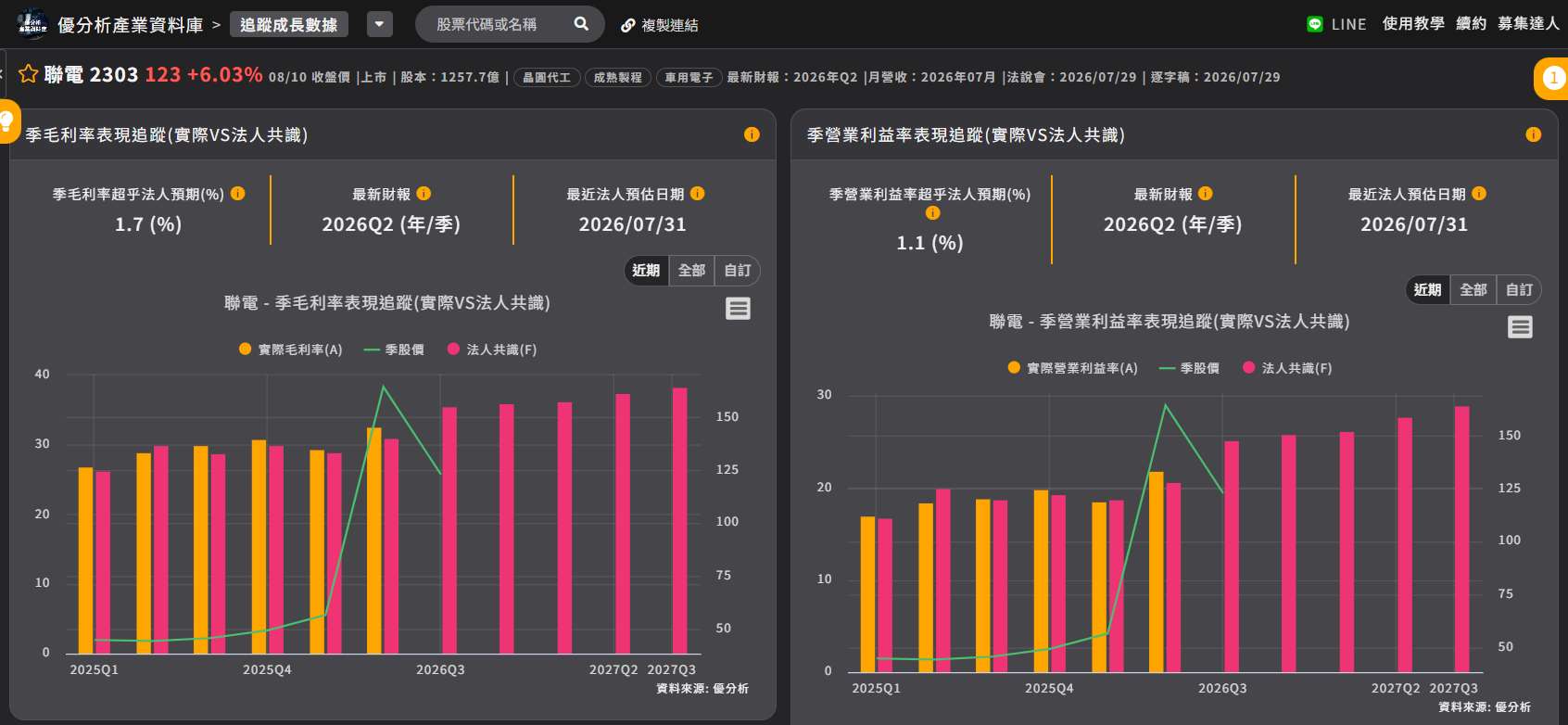Select 全部 range in operating margin chart
This screenshot has width=1568, height=725.
(1473, 290)
